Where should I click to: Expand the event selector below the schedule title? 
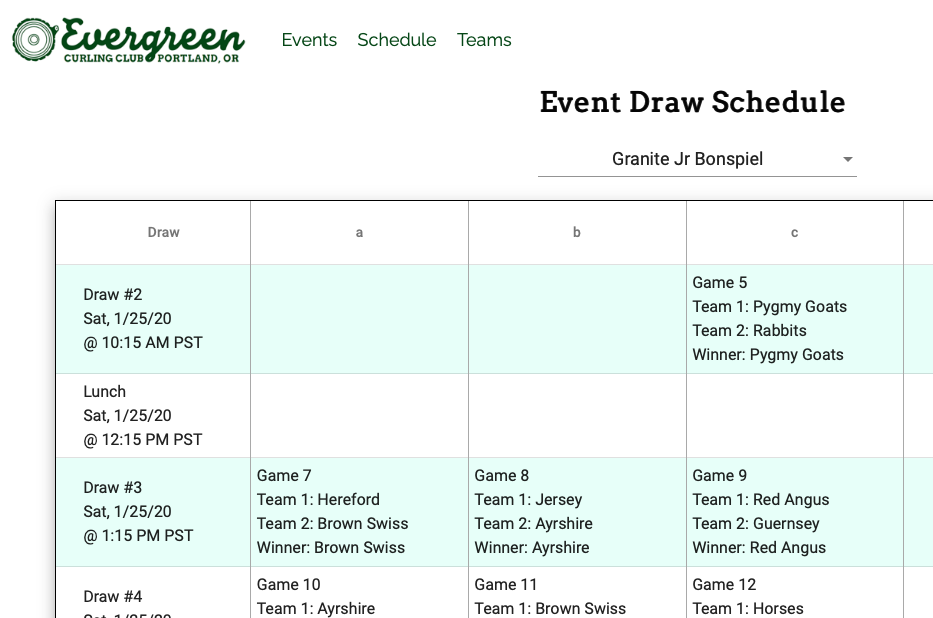click(x=696, y=159)
